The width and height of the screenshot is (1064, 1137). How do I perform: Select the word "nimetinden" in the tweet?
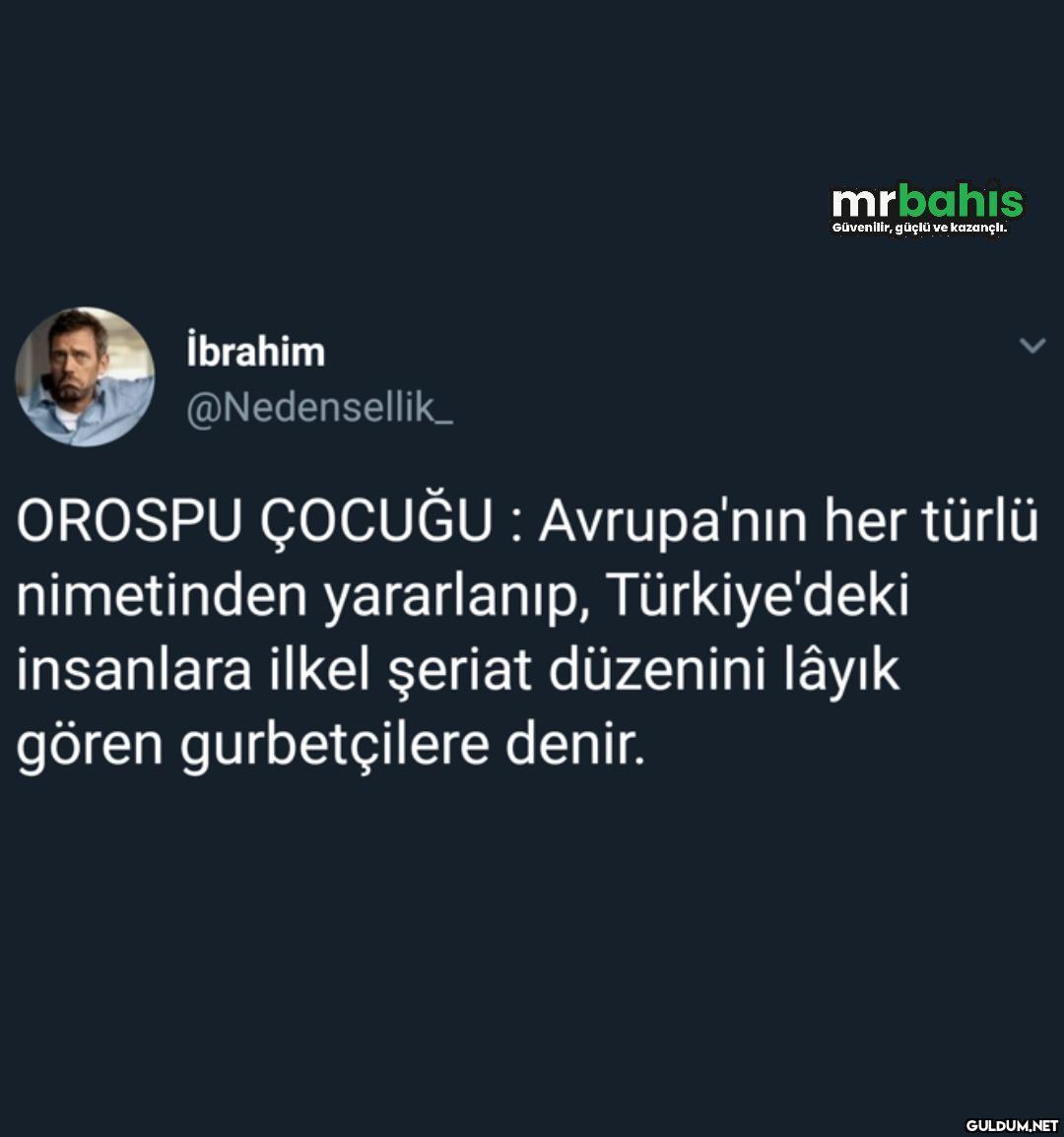[162, 595]
